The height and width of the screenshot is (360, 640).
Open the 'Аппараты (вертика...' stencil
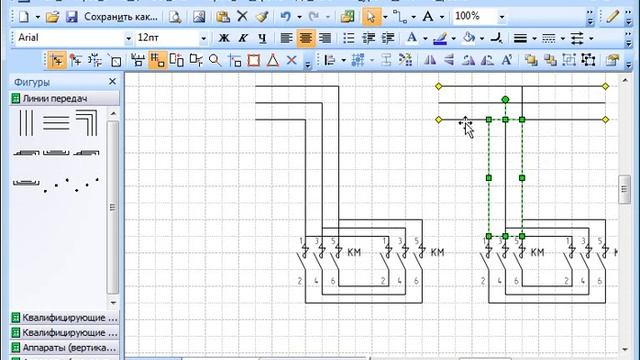(x=64, y=348)
